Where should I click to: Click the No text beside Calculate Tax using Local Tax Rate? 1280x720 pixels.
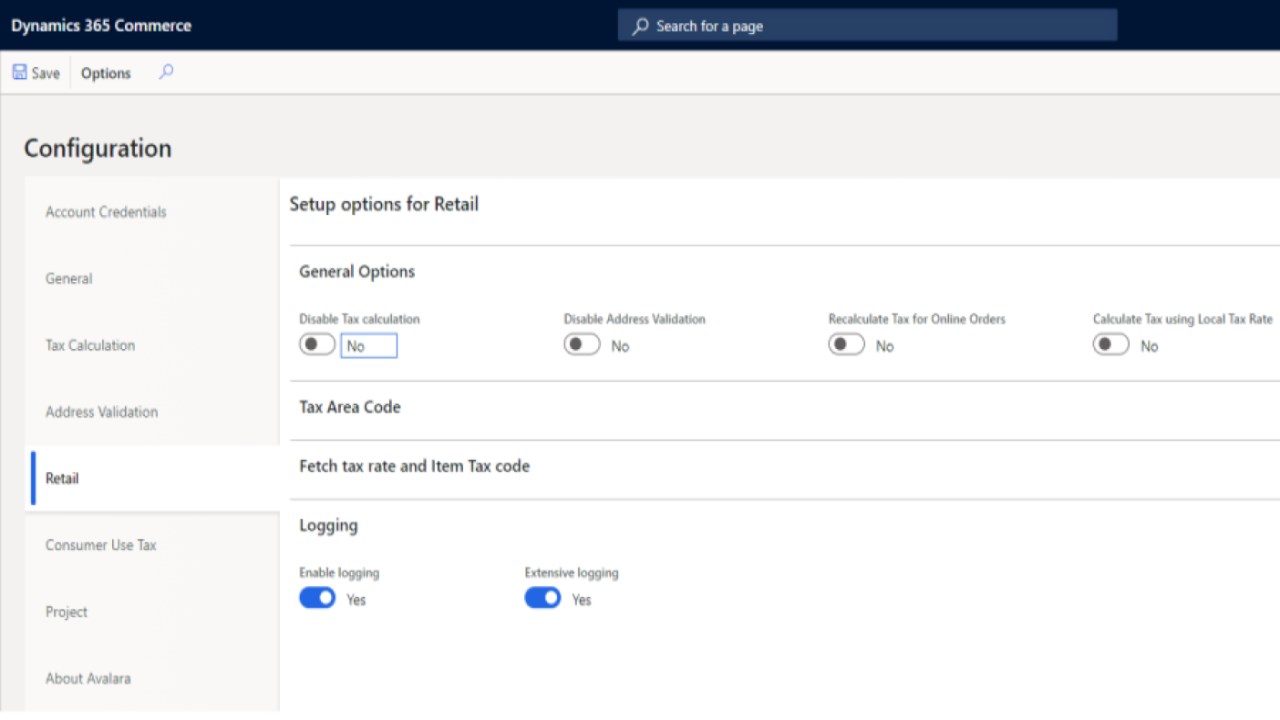[x=1150, y=347]
